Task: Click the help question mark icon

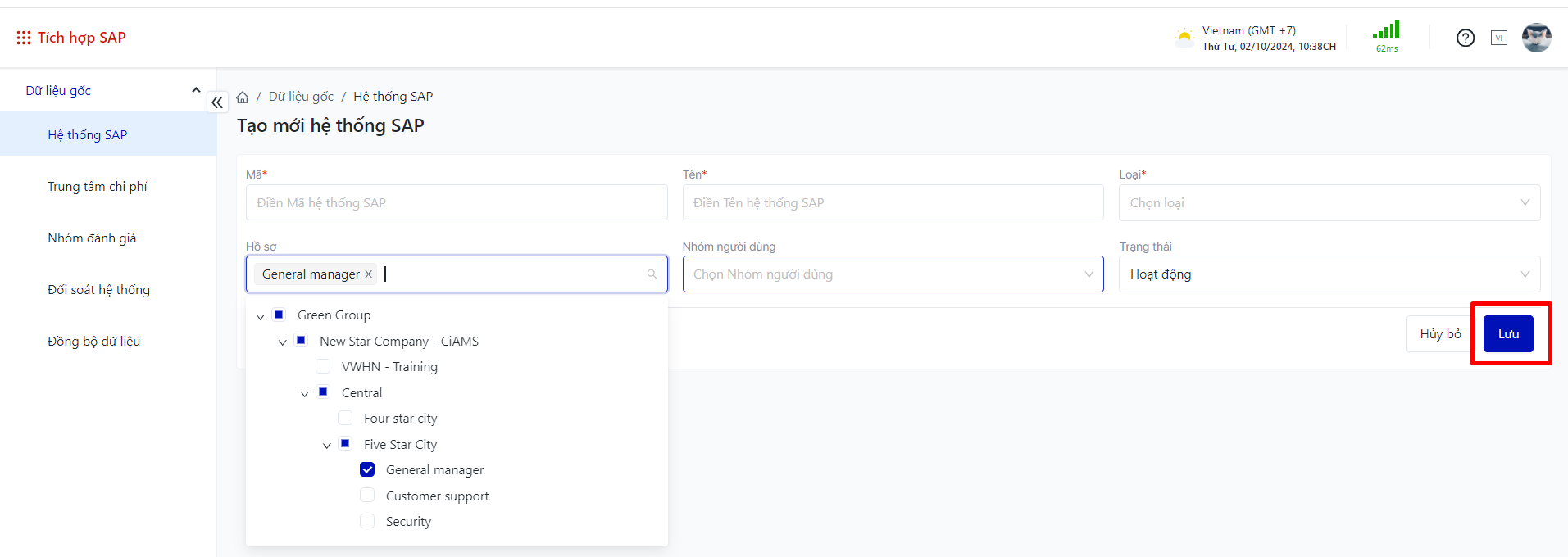Action: 1466,38
